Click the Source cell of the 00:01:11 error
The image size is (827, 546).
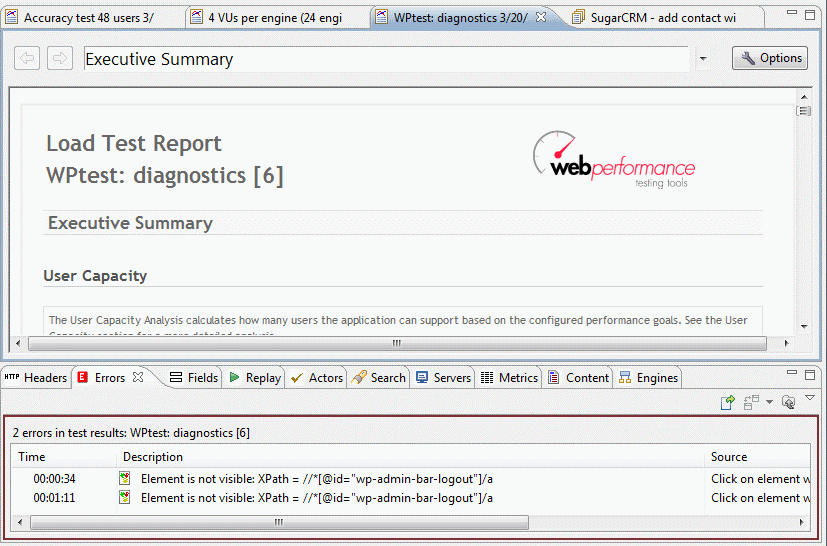[760, 498]
